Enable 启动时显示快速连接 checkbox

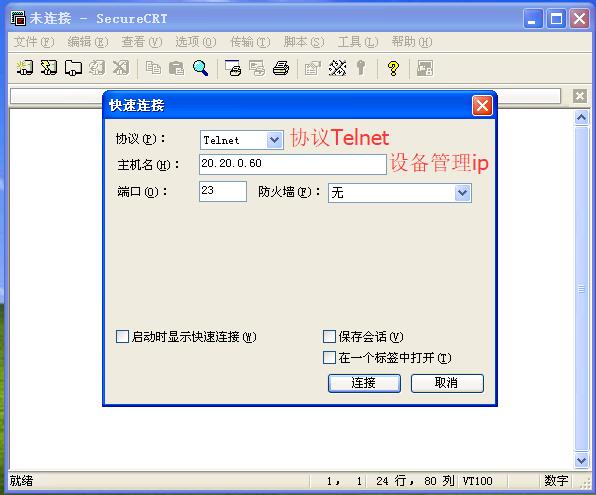pyautogui.click(x=122, y=336)
